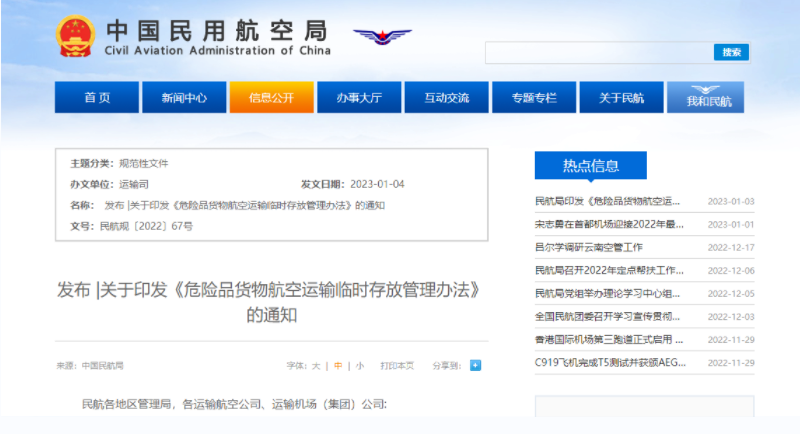Click 打印本页 print link
This screenshot has width=800, height=434.
coord(397,366)
